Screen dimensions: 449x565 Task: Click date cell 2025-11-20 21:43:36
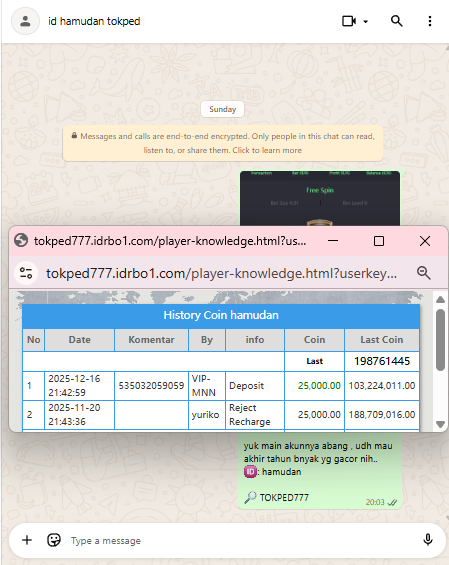pyautogui.click(x=79, y=415)
